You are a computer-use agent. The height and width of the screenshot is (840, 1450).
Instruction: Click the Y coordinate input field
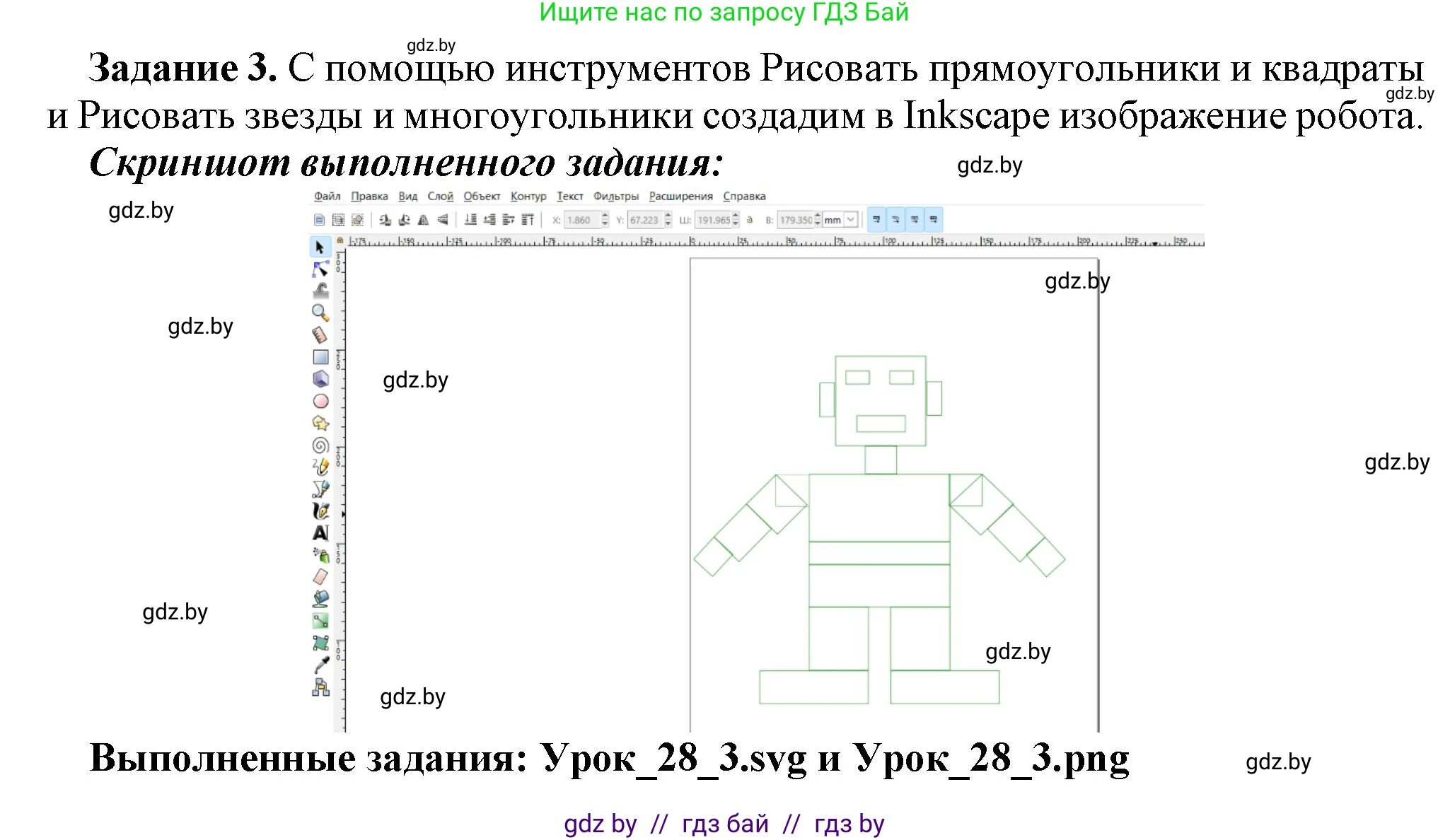click(644, 220)
